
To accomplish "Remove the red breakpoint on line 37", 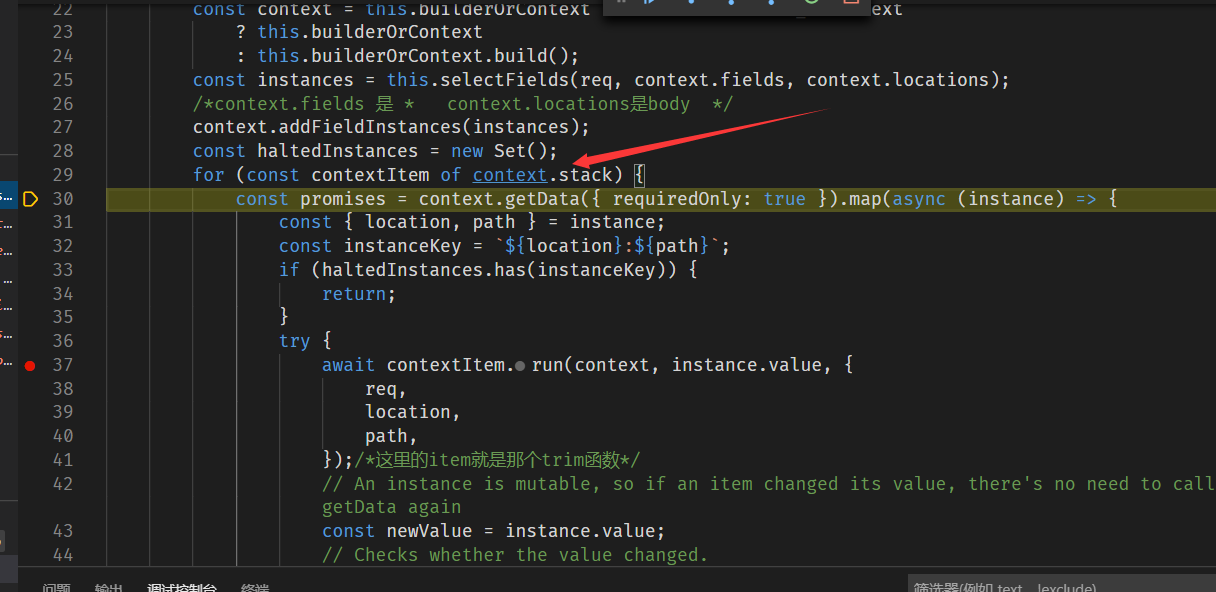I will pyautogui.click(x=29, y=366).
